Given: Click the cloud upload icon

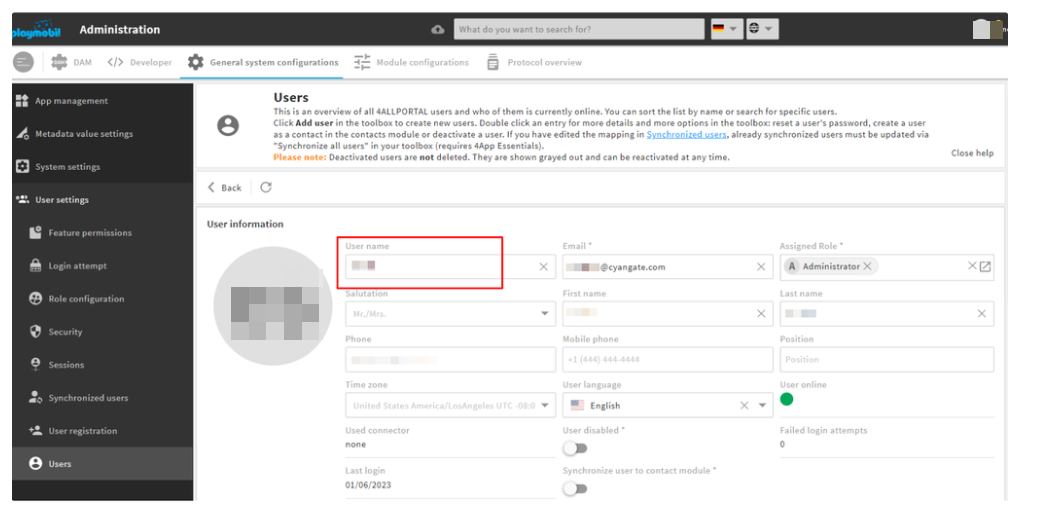Looking at the screenshot, I should (x=438, y=30).
